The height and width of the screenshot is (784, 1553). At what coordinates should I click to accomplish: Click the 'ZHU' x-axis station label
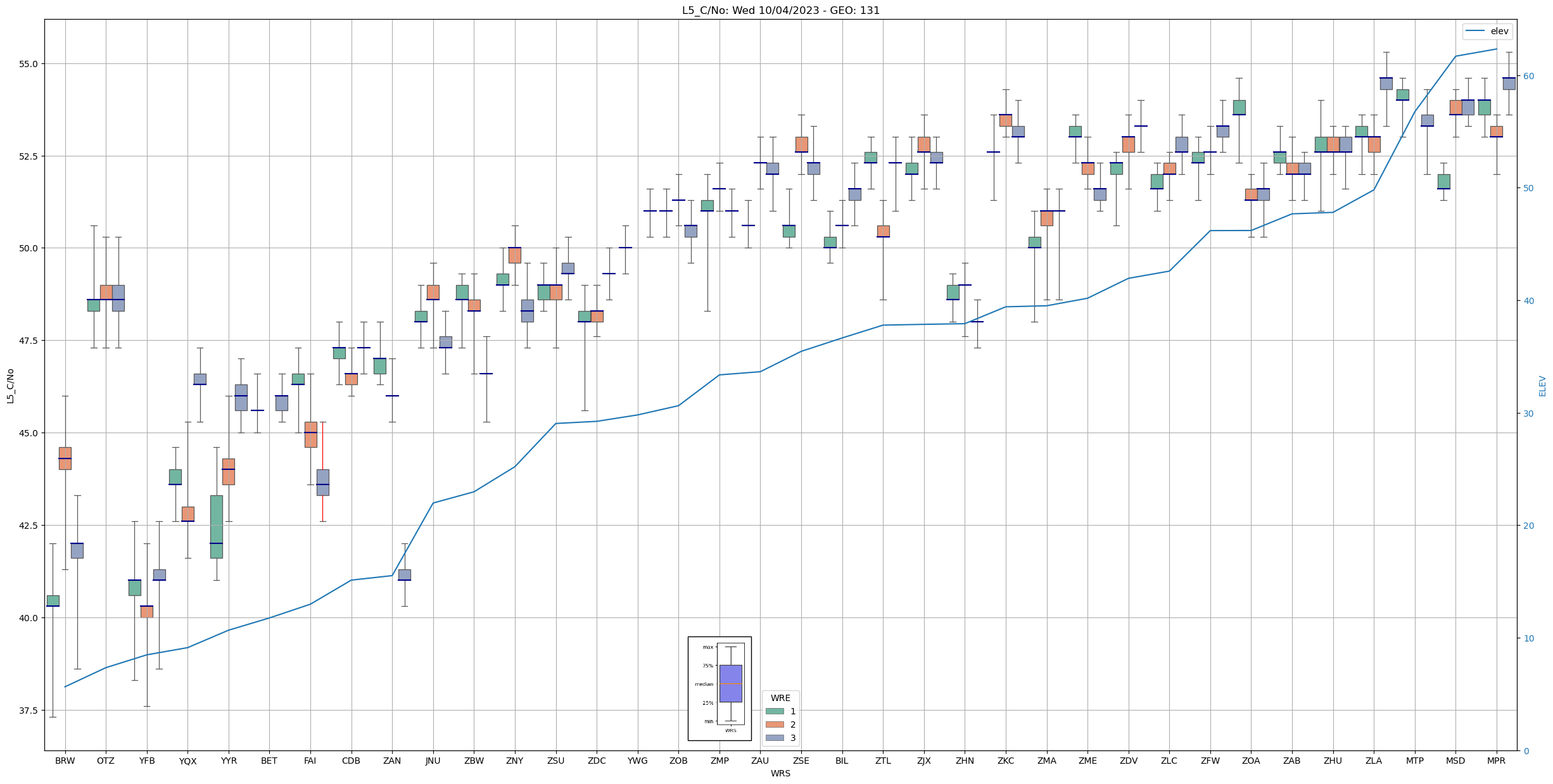[1333, 761]
